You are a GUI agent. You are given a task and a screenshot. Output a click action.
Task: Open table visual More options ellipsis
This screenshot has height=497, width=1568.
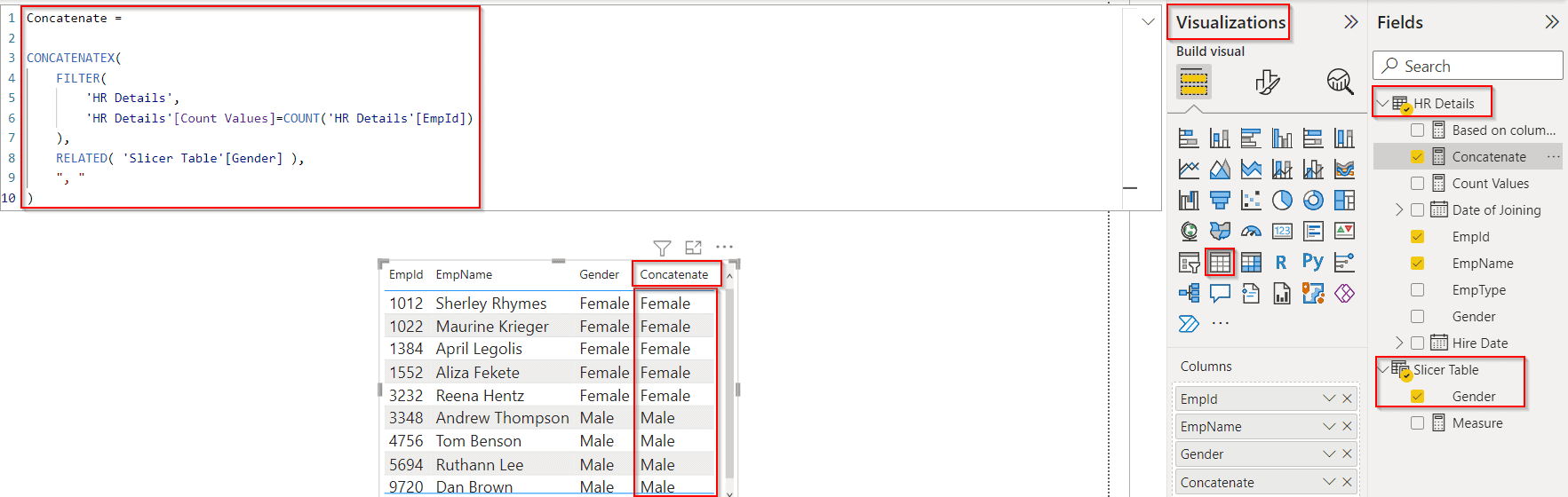coord(724,248)
